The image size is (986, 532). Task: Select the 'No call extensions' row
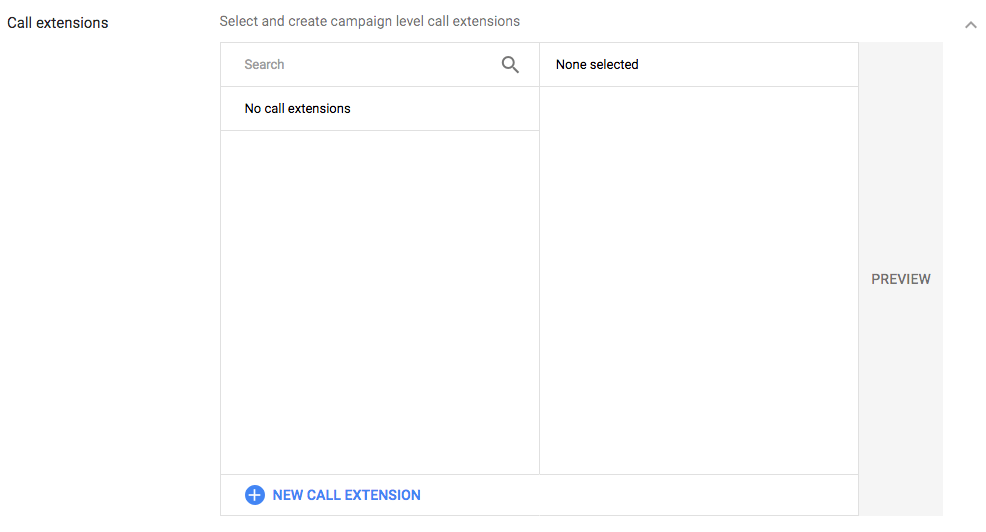[298, 109]
